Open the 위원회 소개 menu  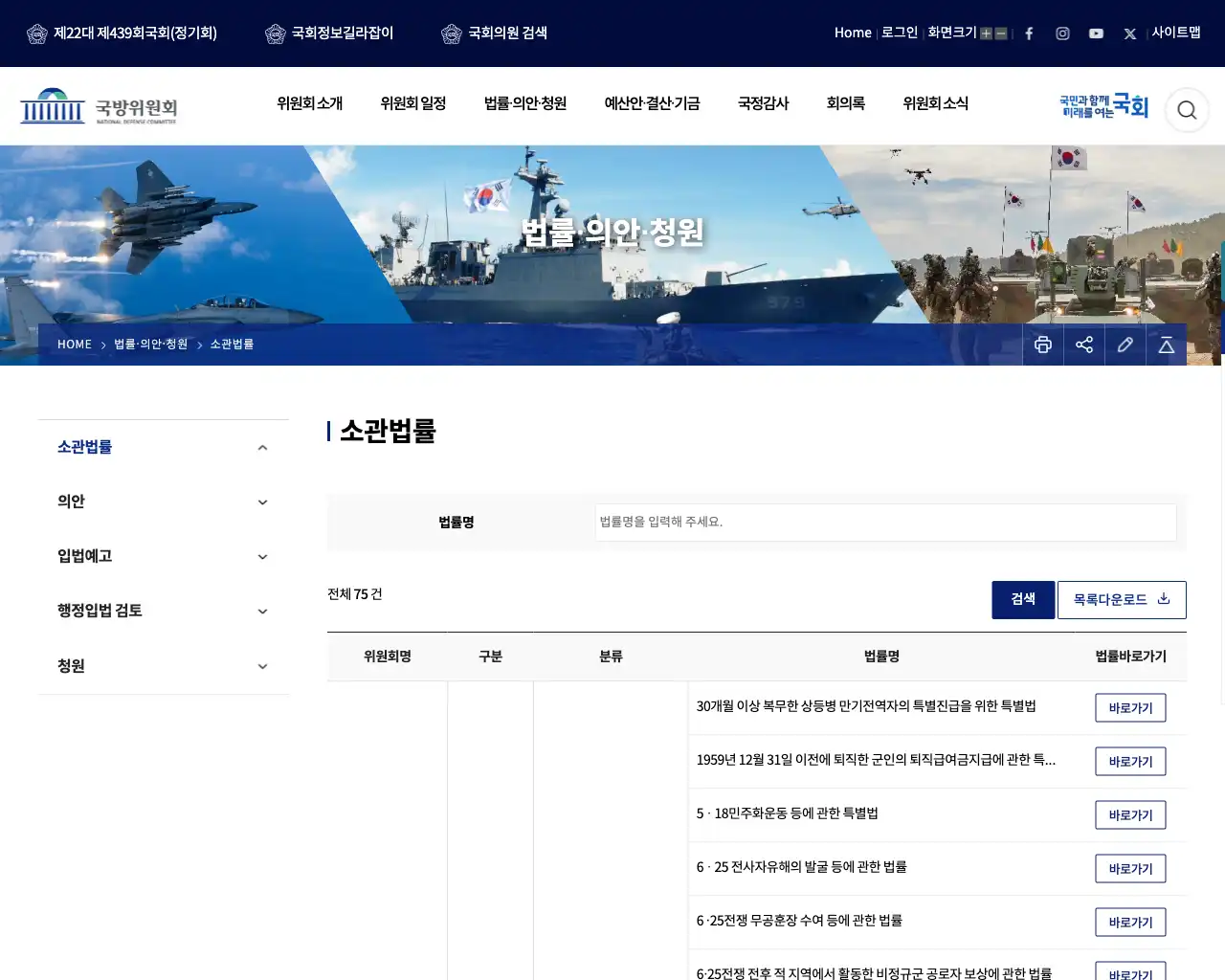tap(310, 103)
